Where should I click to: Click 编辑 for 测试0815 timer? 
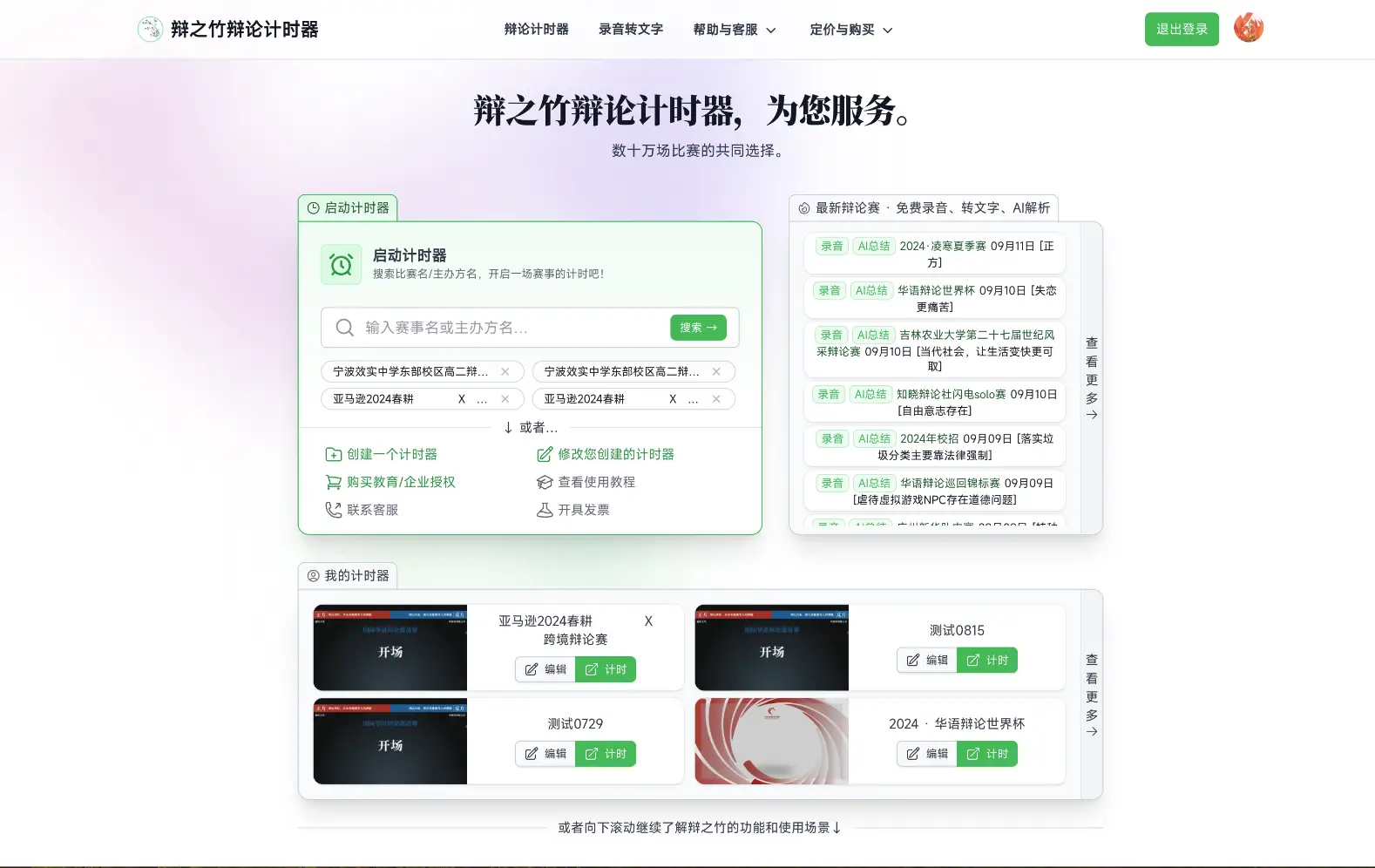tap(927, 661)
